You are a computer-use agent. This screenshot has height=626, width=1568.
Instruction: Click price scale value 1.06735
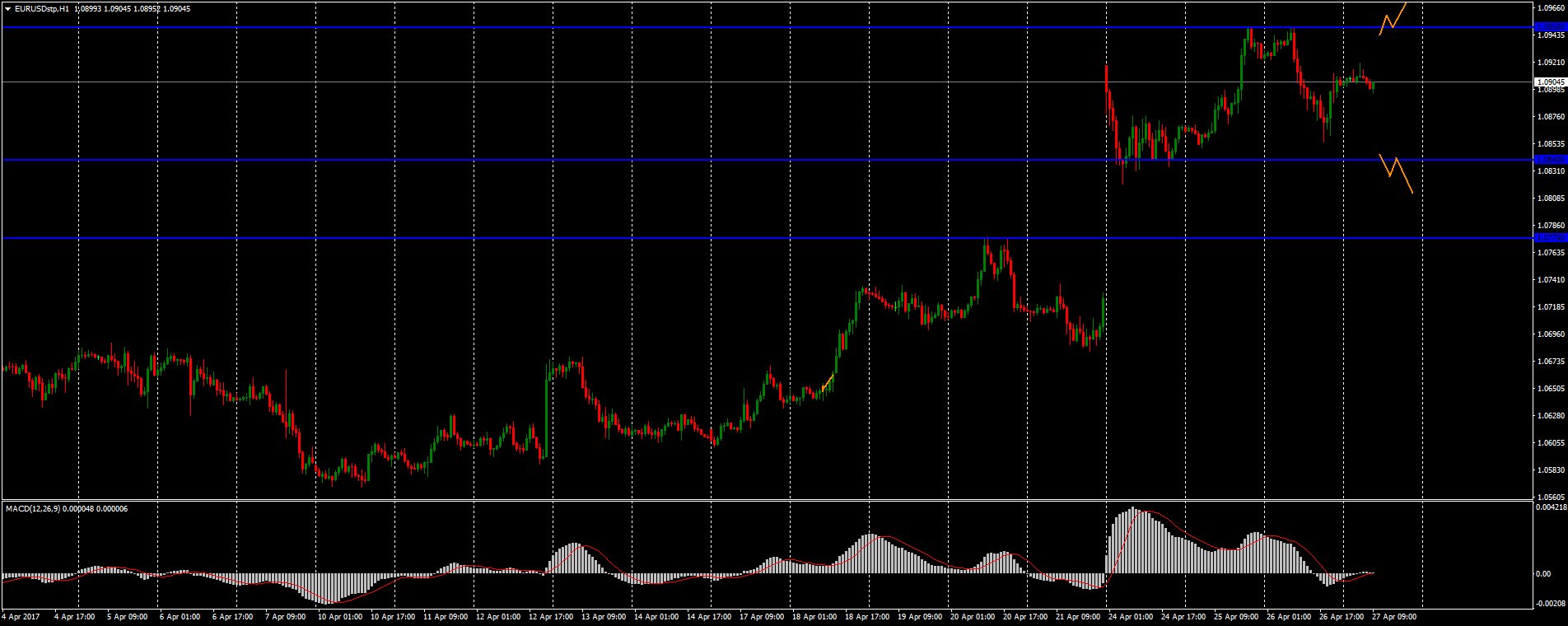[1552, 362]
